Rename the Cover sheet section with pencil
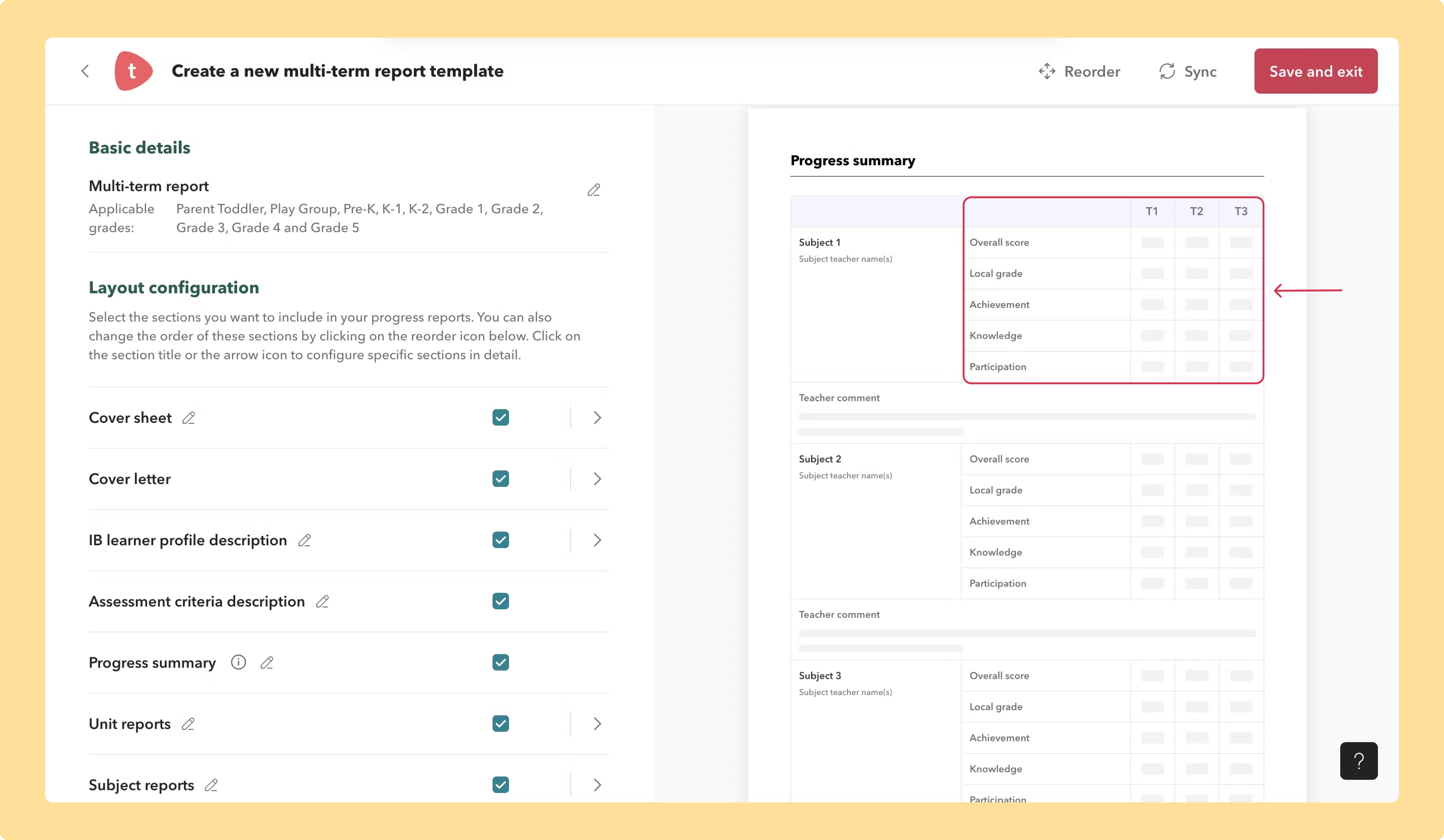This screenshot has height=840, width=1444. tap(188, 418)
